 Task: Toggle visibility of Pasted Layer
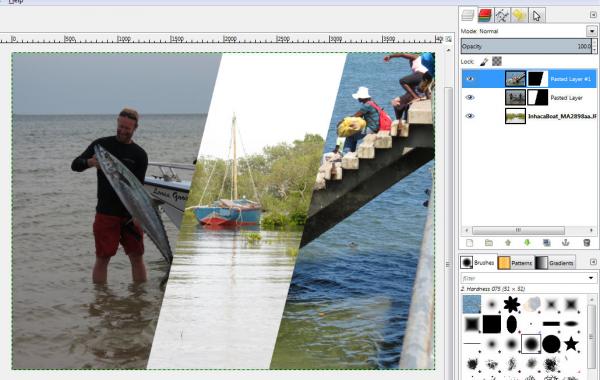[470, 98]
